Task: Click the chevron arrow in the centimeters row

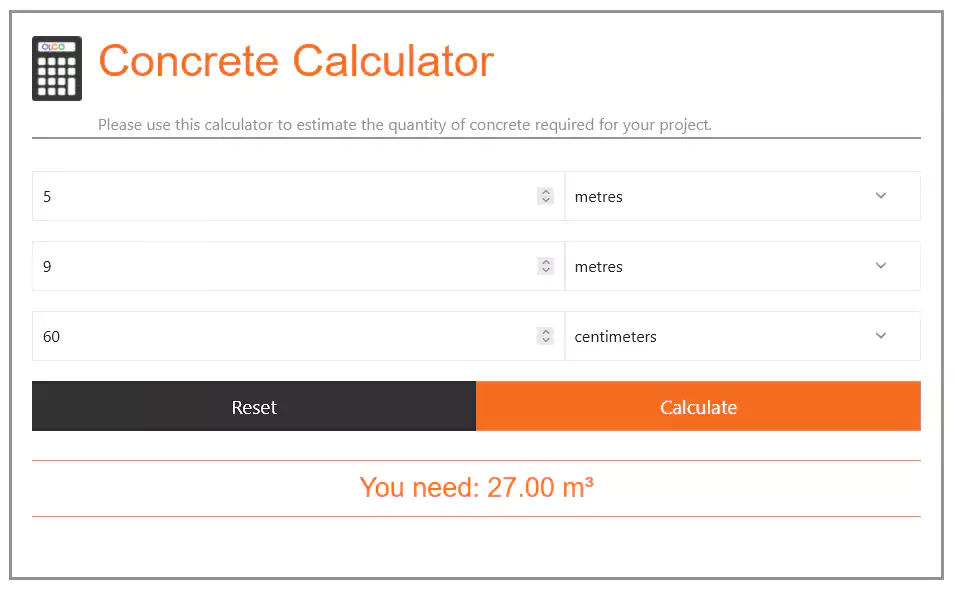Action: [x=881, y=336]
